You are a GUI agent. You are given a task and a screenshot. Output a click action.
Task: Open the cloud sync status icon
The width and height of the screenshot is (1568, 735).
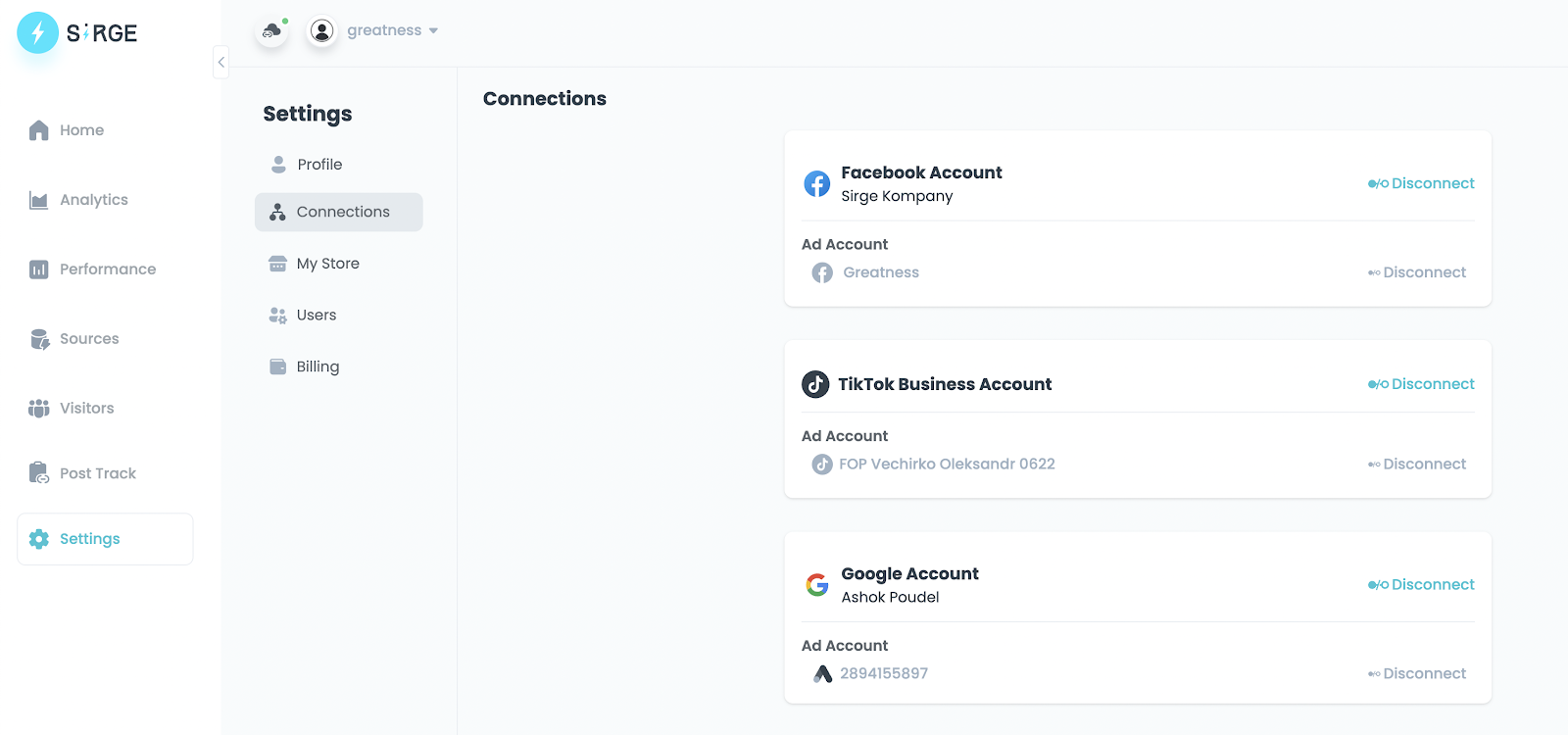271,31
